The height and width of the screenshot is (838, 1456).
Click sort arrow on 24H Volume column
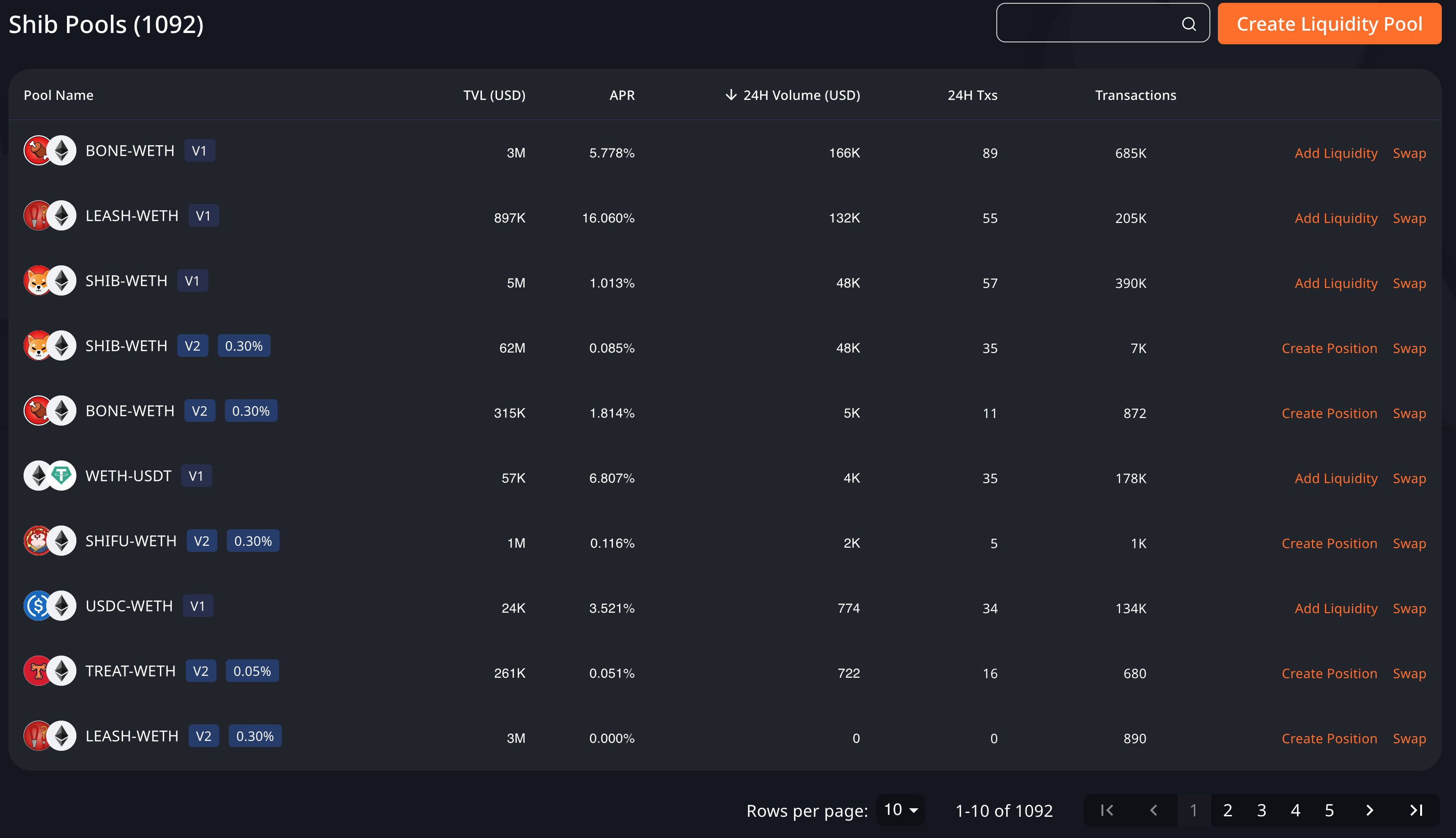(x=730, y=95)
